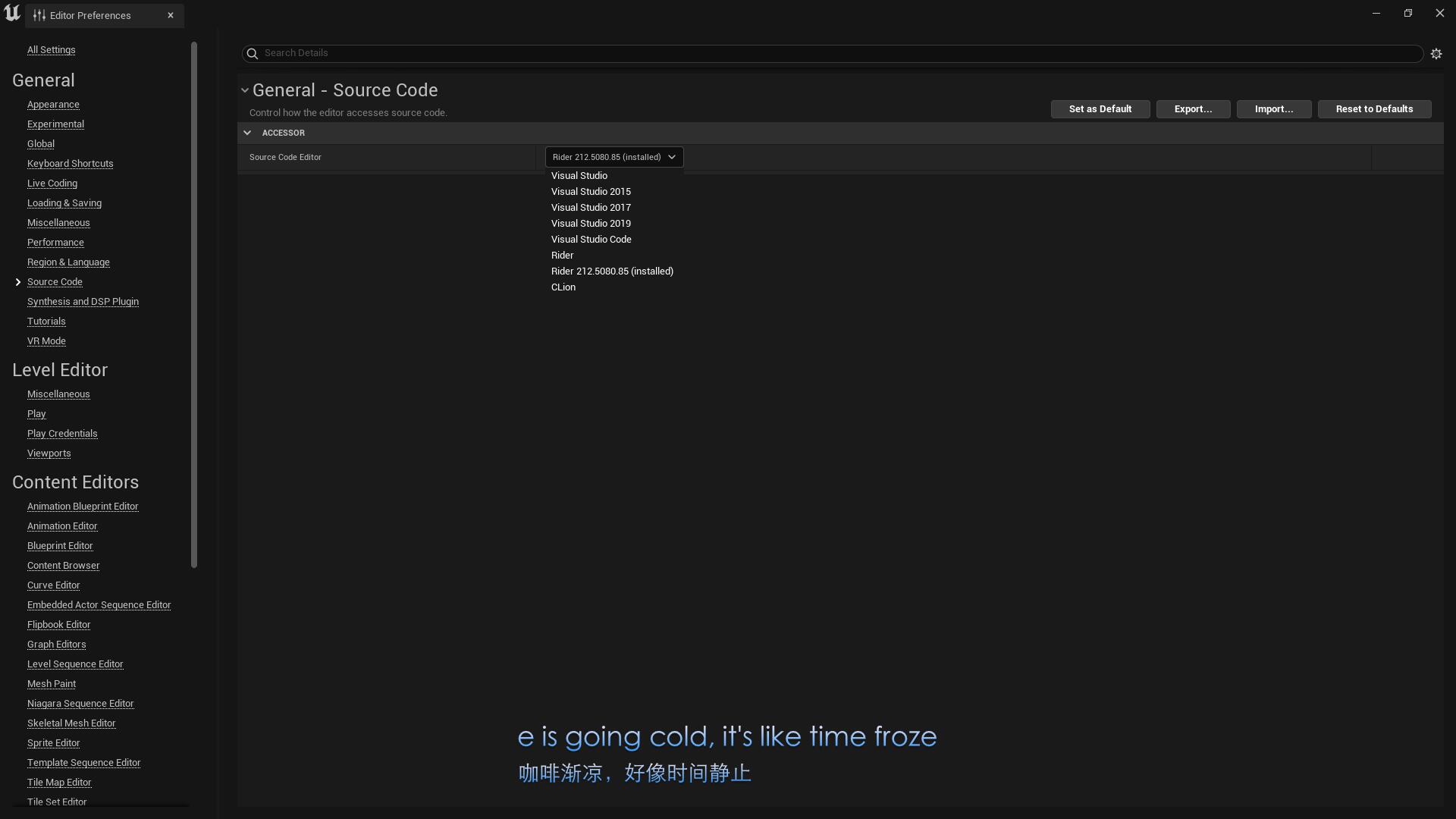Image resolution: width=1456 pixels, height=819 pixels.
Task: Click the Set as Default button
Action: 1100,108
